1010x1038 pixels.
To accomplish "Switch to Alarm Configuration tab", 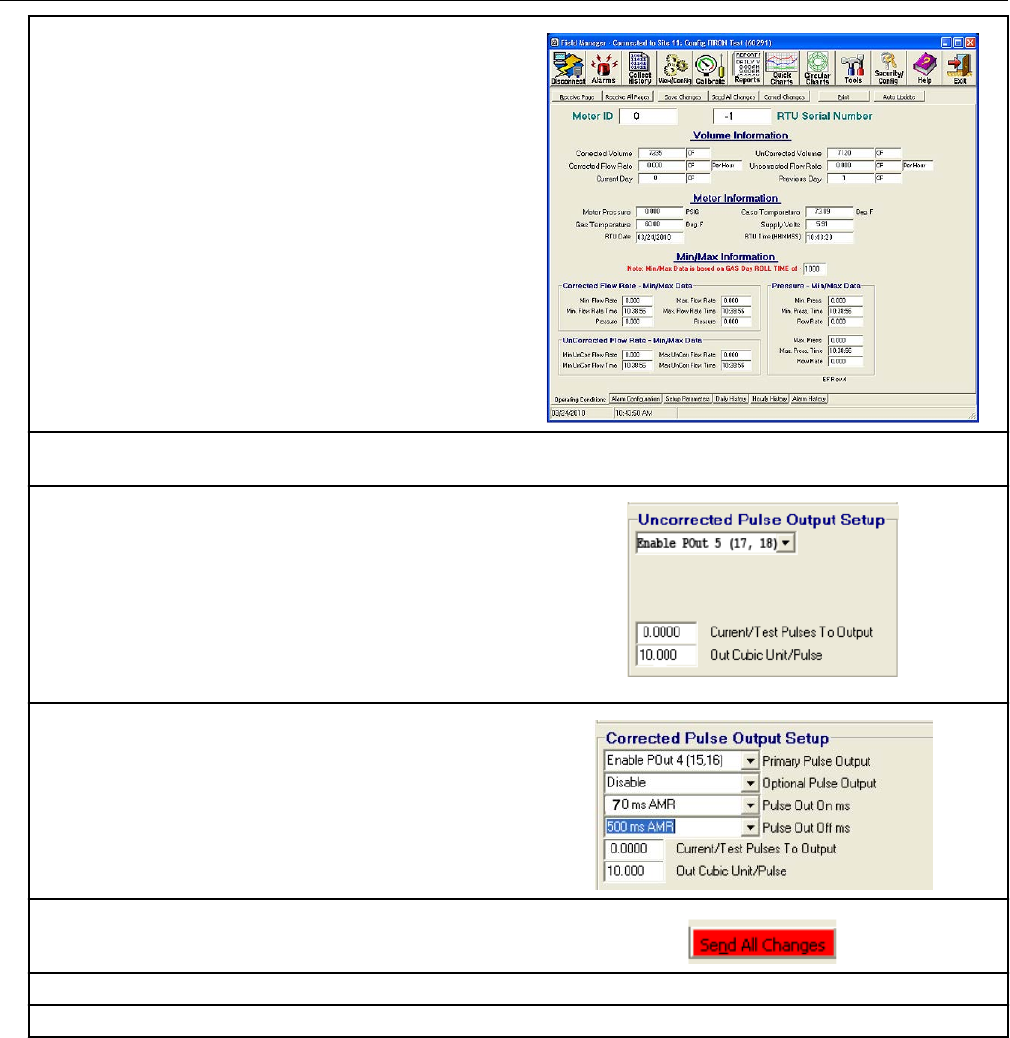I will (x=635, y=399).
